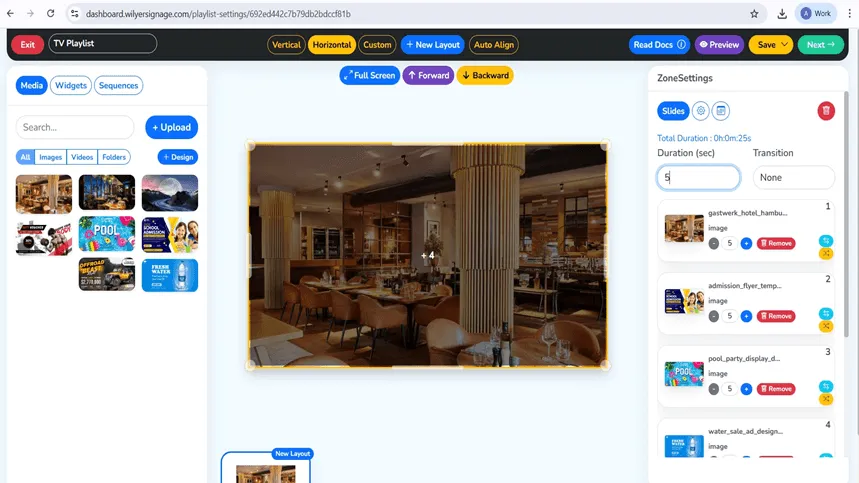
Task: Select the Custom orientation option
Action: (x=377, y=44)
